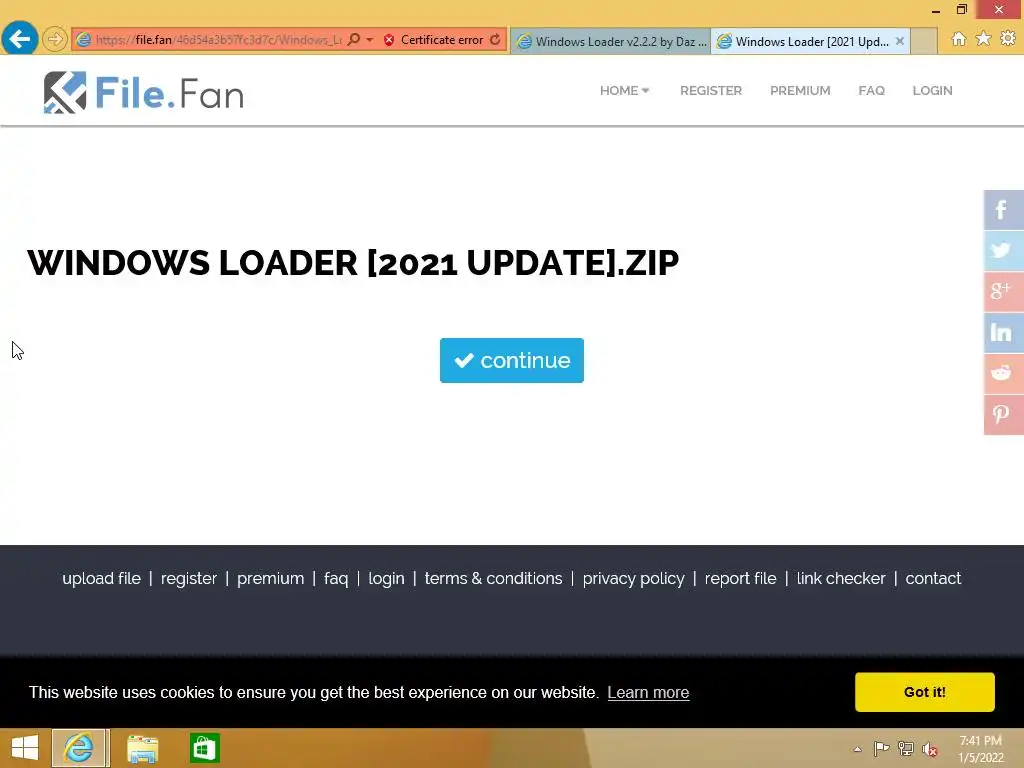1024x768 pixels.
Task: Open LOGIN in top navigation
Action: [932, 91]
